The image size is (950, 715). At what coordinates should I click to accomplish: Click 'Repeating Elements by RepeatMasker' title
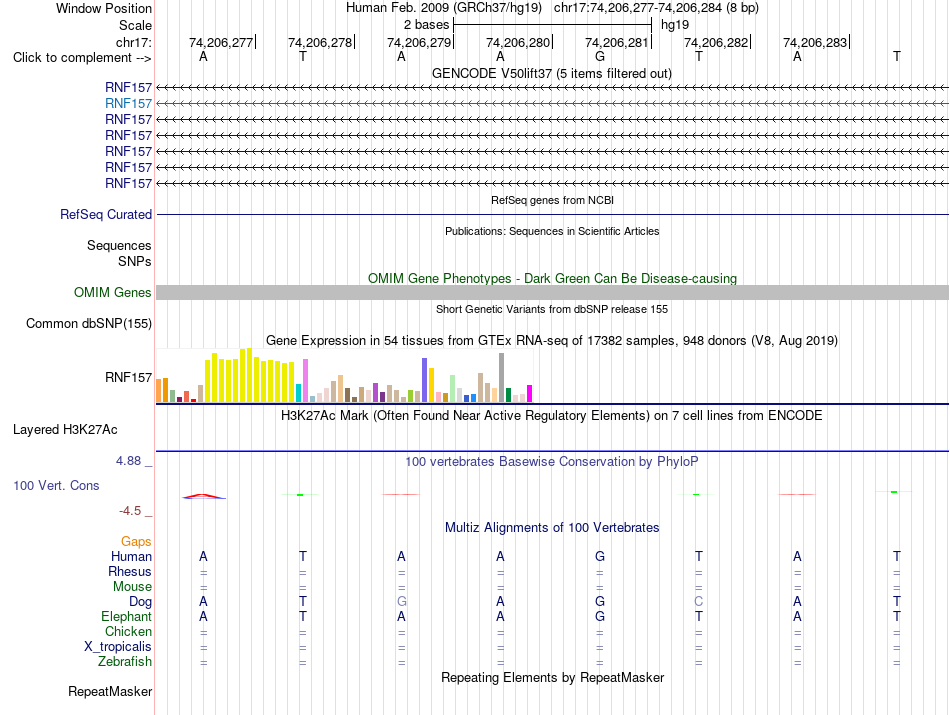point(553,677)
